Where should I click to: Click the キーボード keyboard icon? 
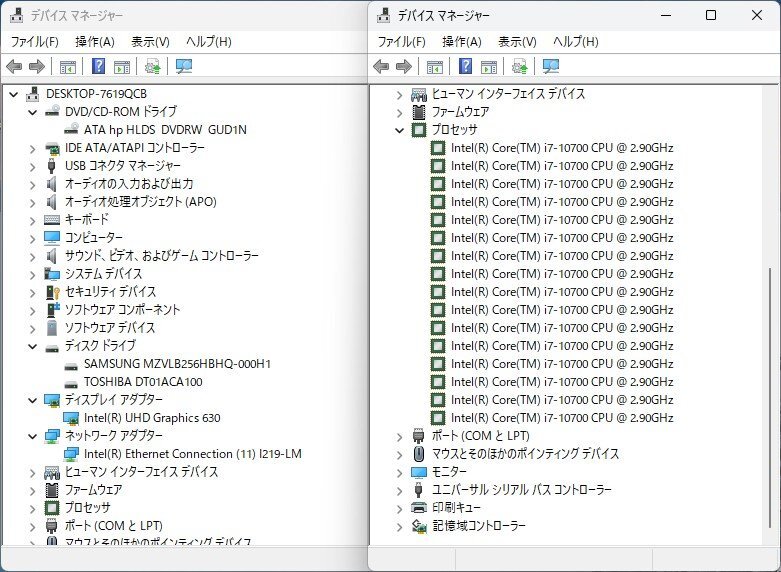(x=52, y=219)
